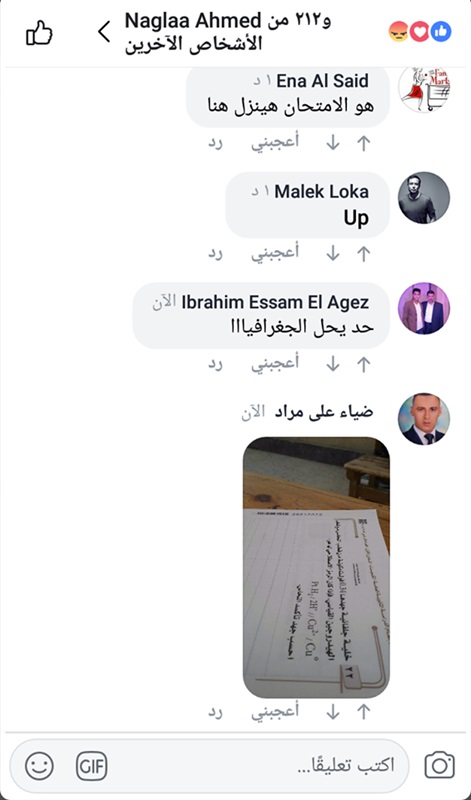
Task: Like the photo comment by ضياء على مراد
Action: point(275,712)
